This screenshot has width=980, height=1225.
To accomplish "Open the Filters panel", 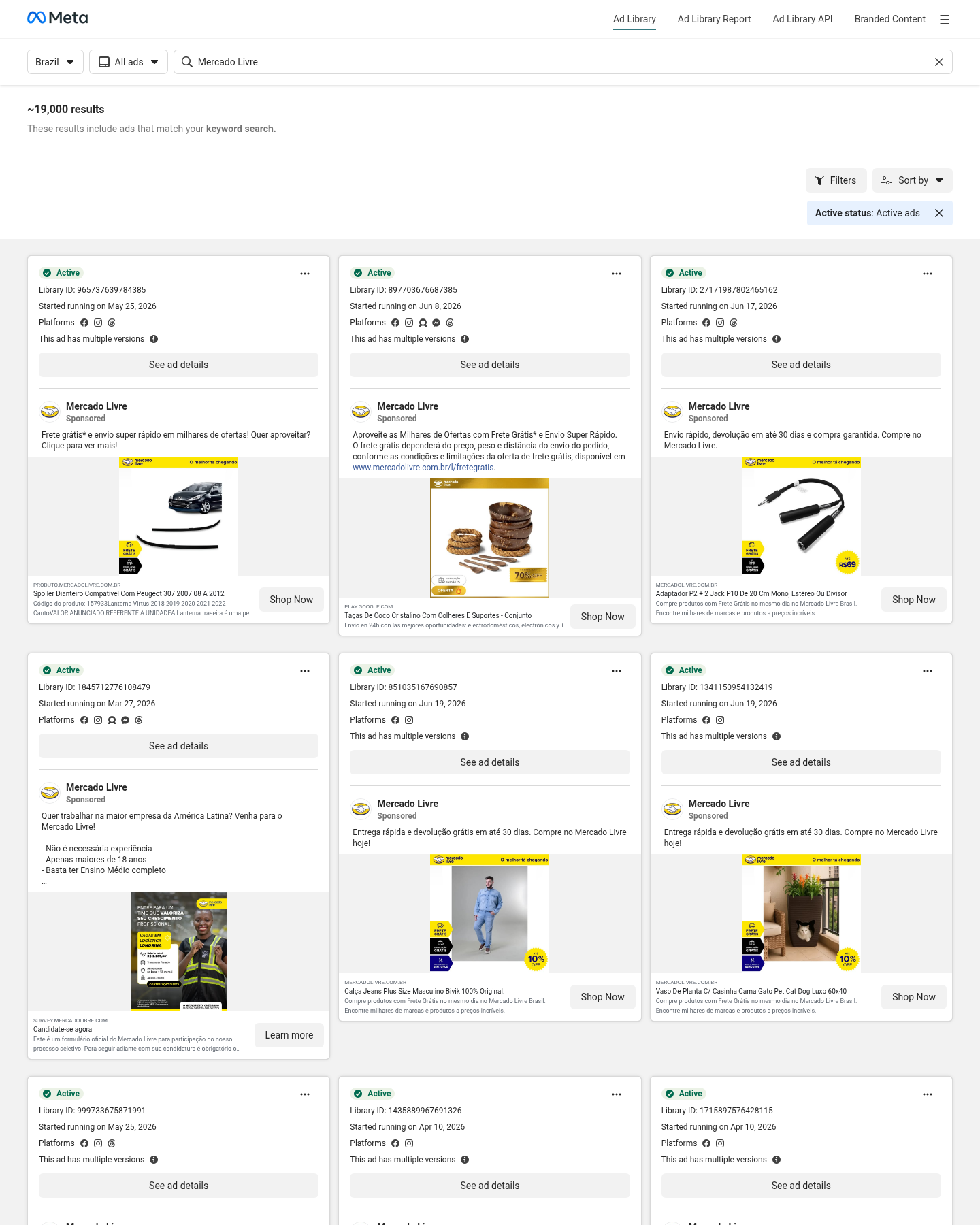I will pyautogui.click(x=836, y=180).
